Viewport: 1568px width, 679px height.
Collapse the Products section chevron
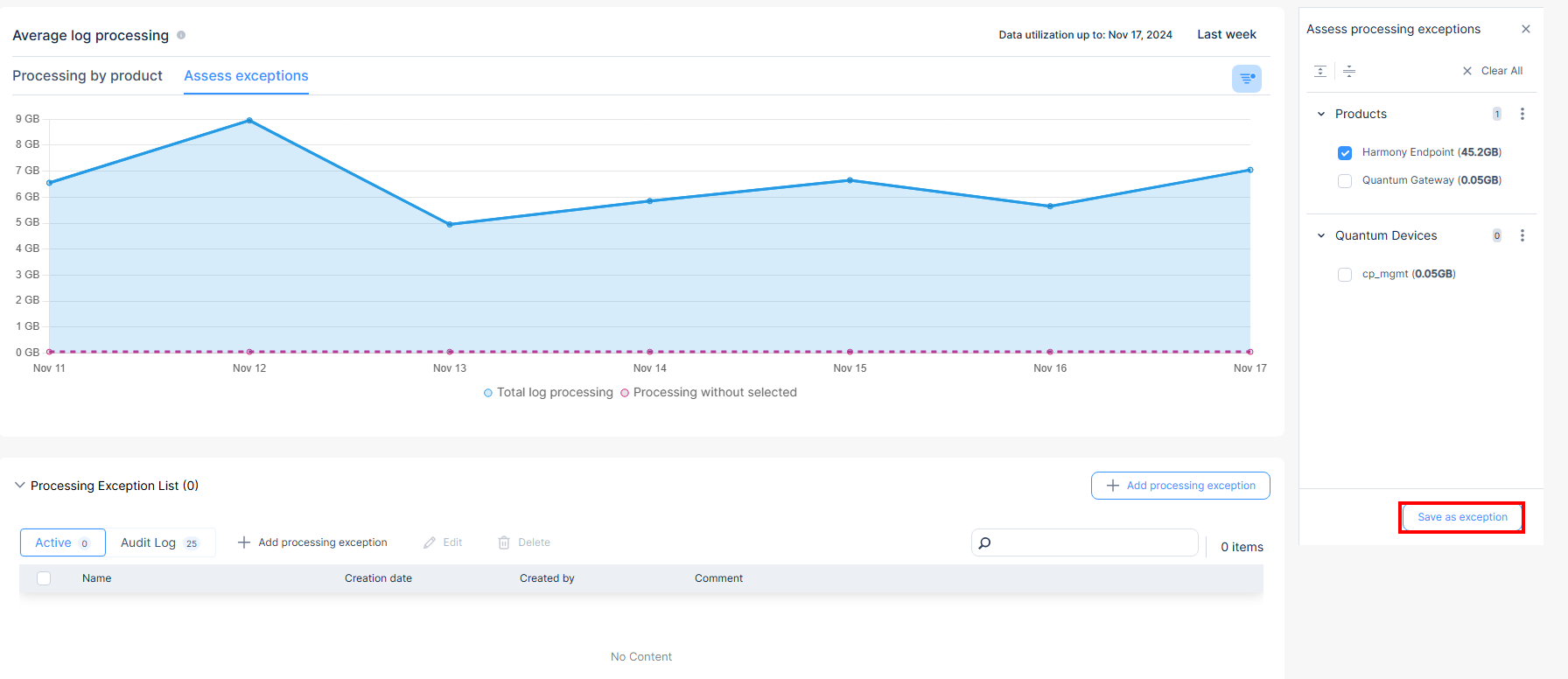[1321, 114]
